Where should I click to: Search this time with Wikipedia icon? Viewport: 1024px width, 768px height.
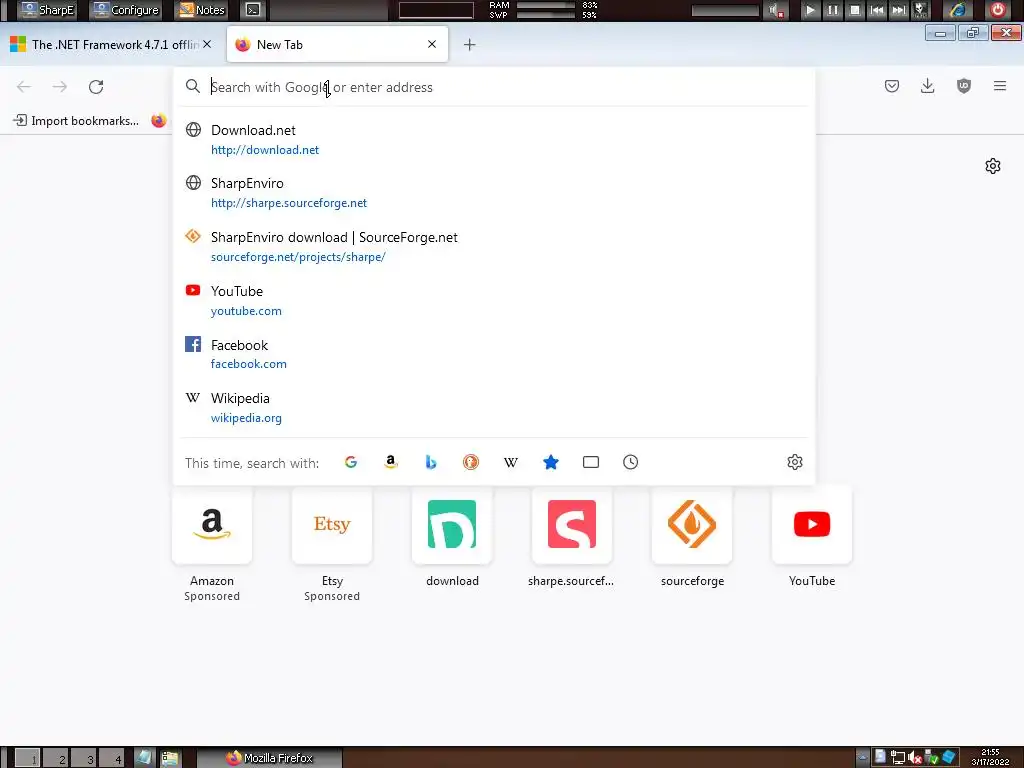(511, 462)
